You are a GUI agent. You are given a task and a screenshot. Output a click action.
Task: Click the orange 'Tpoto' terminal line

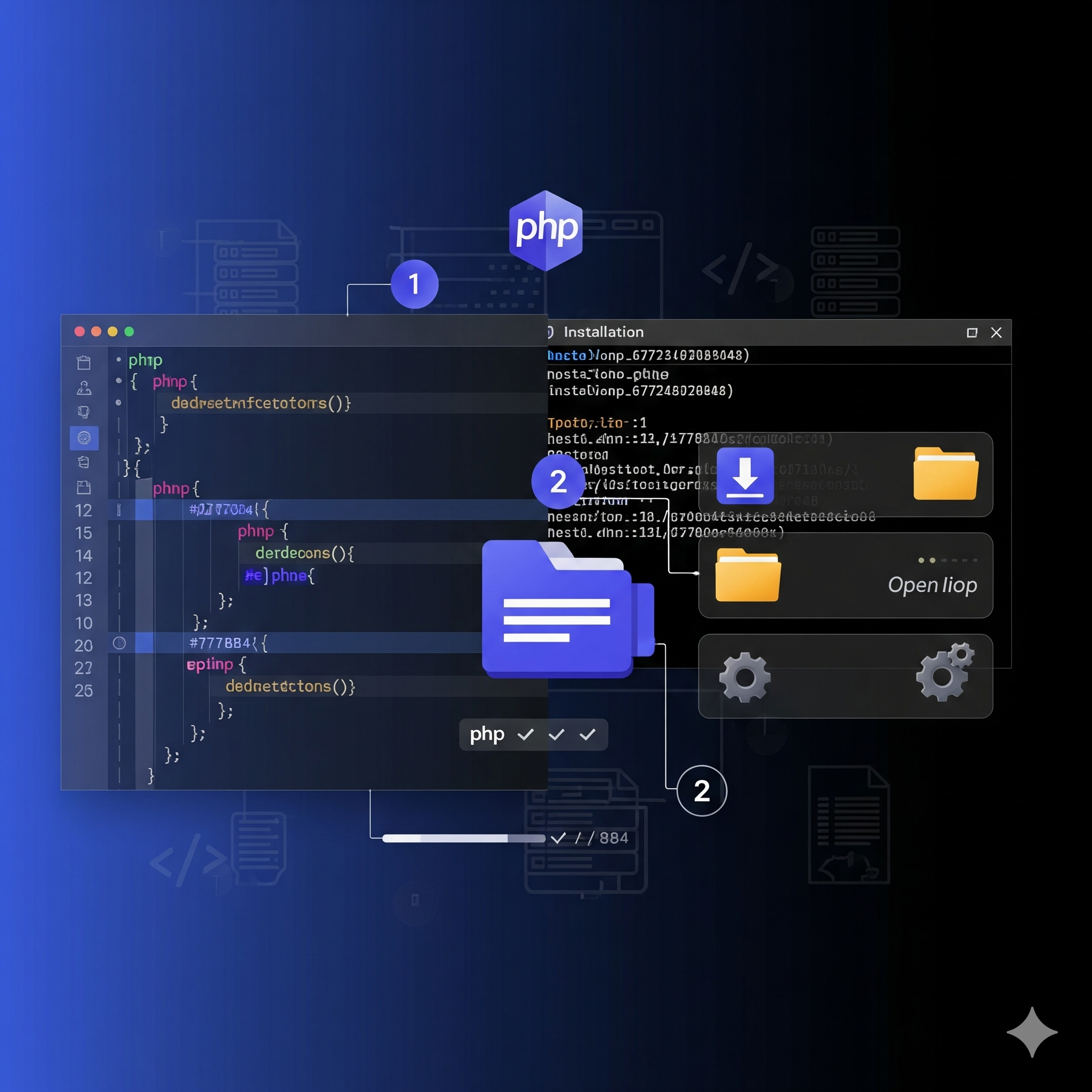(597, 423)
